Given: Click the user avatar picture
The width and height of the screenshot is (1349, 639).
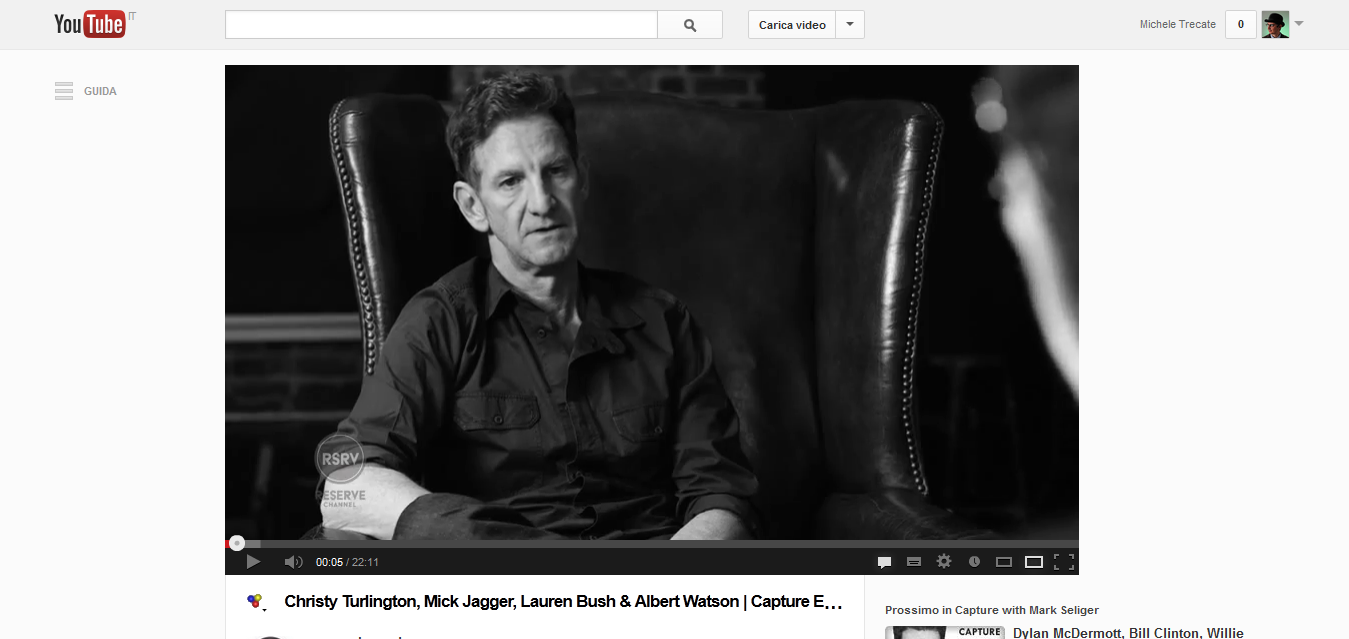Looking at the screenshot, I should (x=1275, y=25).
